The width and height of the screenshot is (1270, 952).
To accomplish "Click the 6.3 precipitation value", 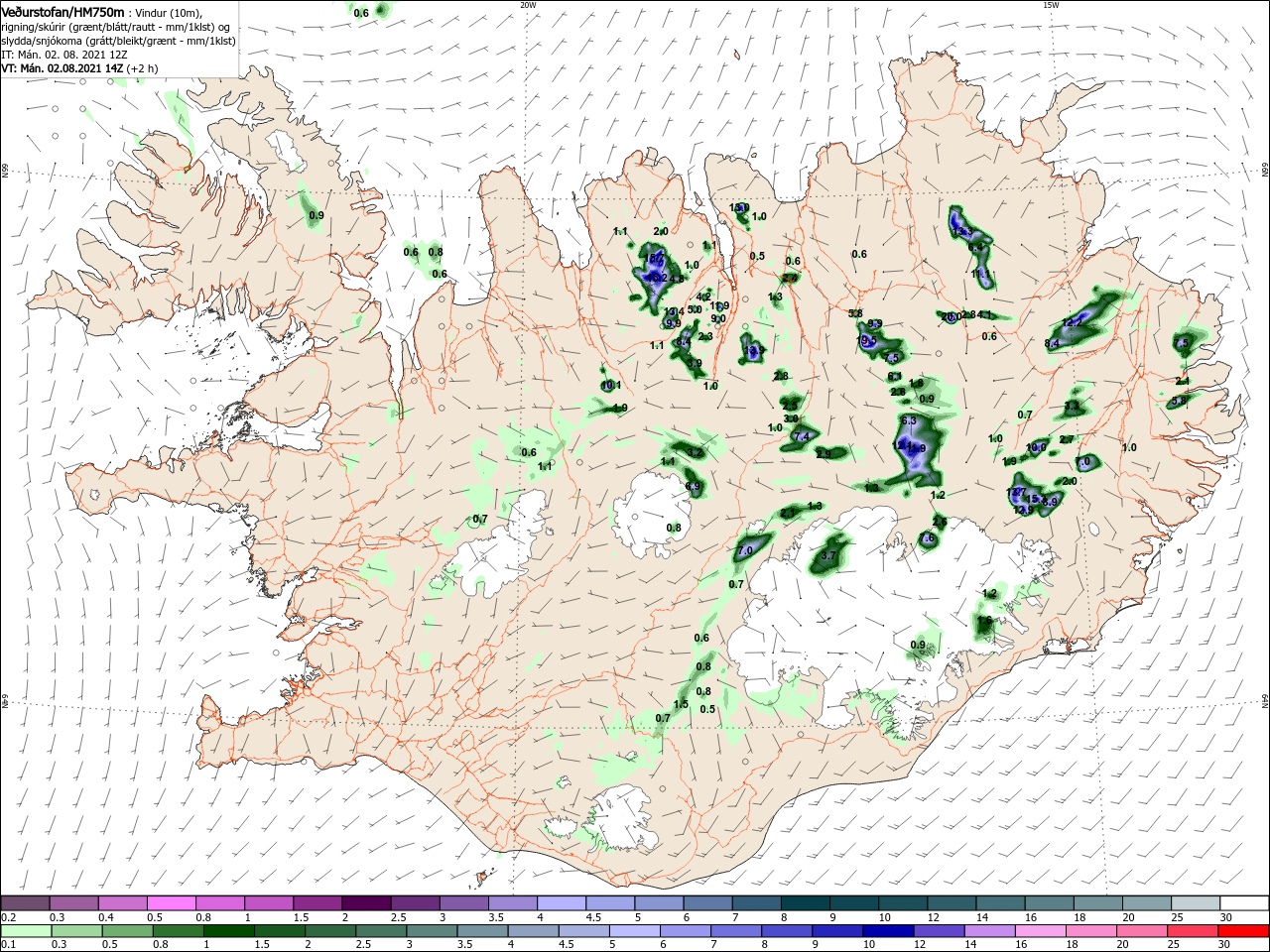I will coord(909,420).
